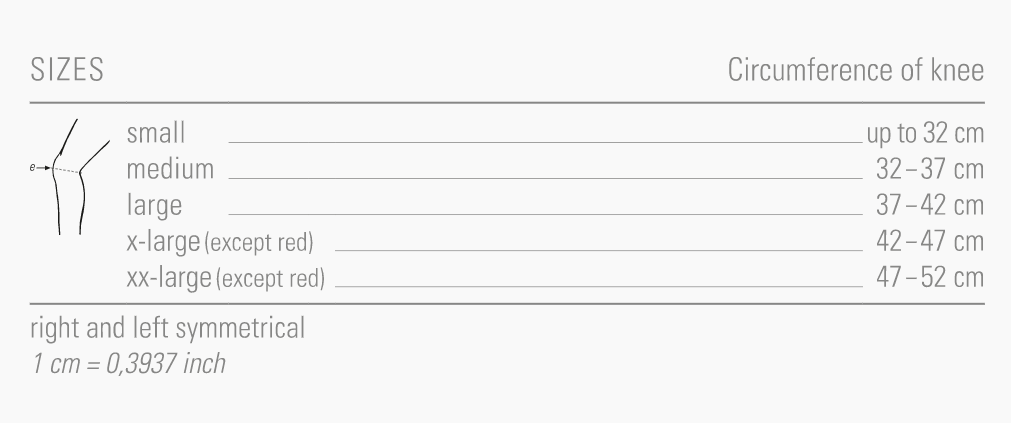Select the small size label
The height and width of the screenshot is (423, 1011).
(x=157, y=133)
